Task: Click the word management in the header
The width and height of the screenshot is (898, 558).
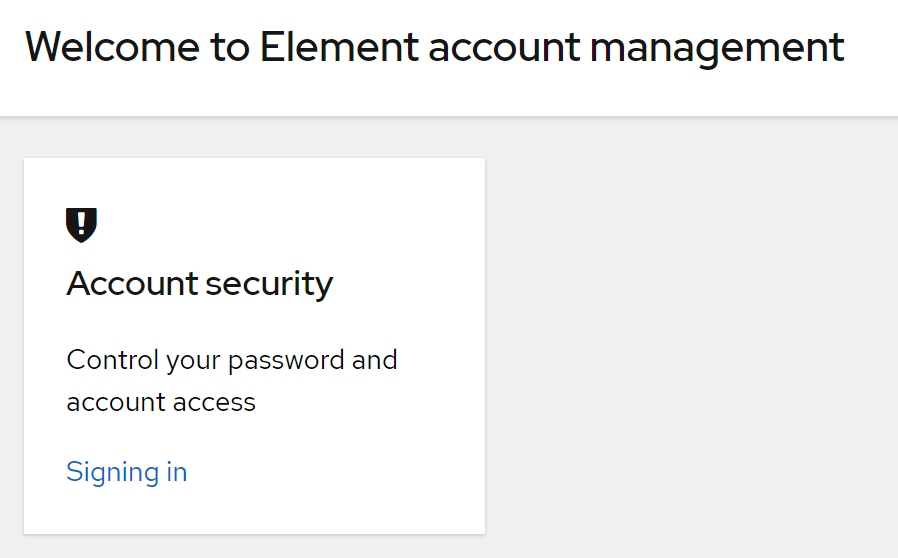Action: (717, 49)
